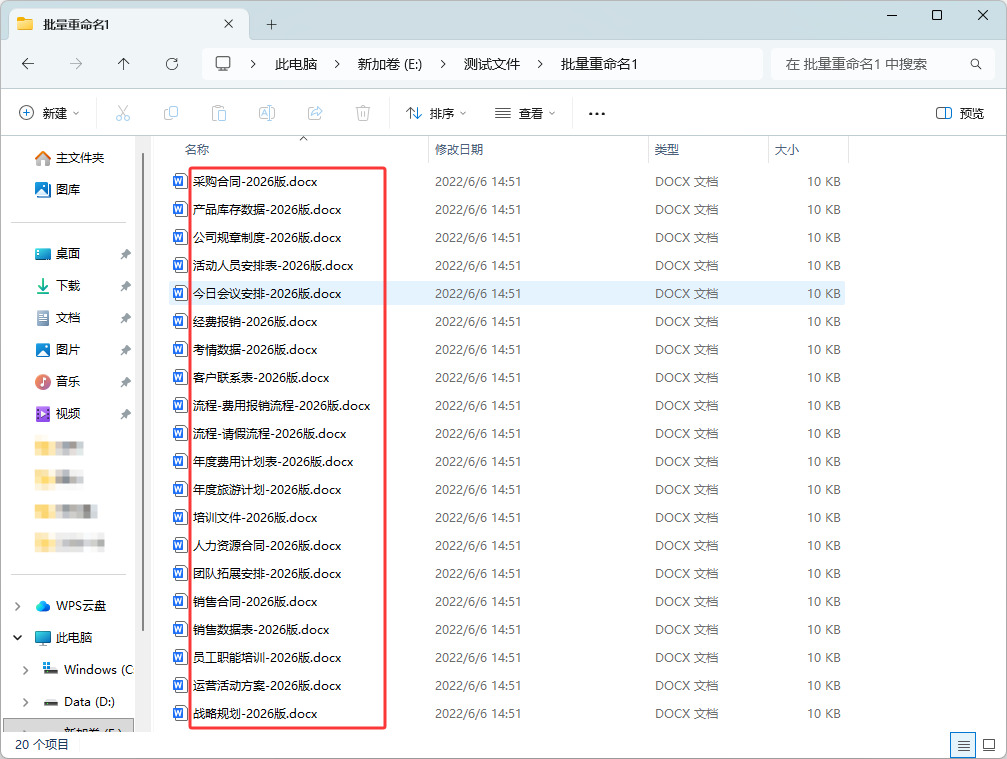Open 桌面 in the sidebar
This screenshot has height=759, width=1007.
click(58, 254)
